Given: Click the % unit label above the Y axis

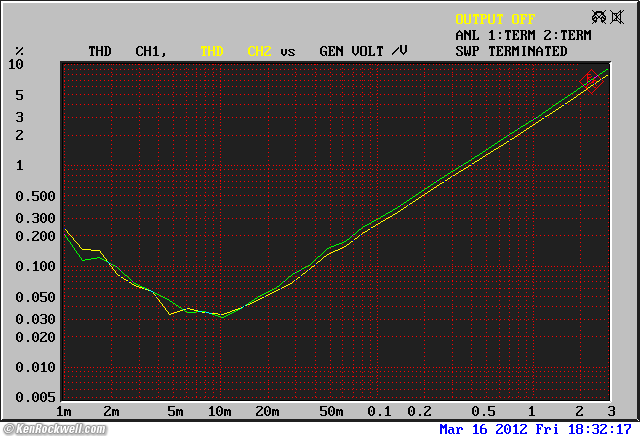Looking at the screenshot, I should point(19,51).
